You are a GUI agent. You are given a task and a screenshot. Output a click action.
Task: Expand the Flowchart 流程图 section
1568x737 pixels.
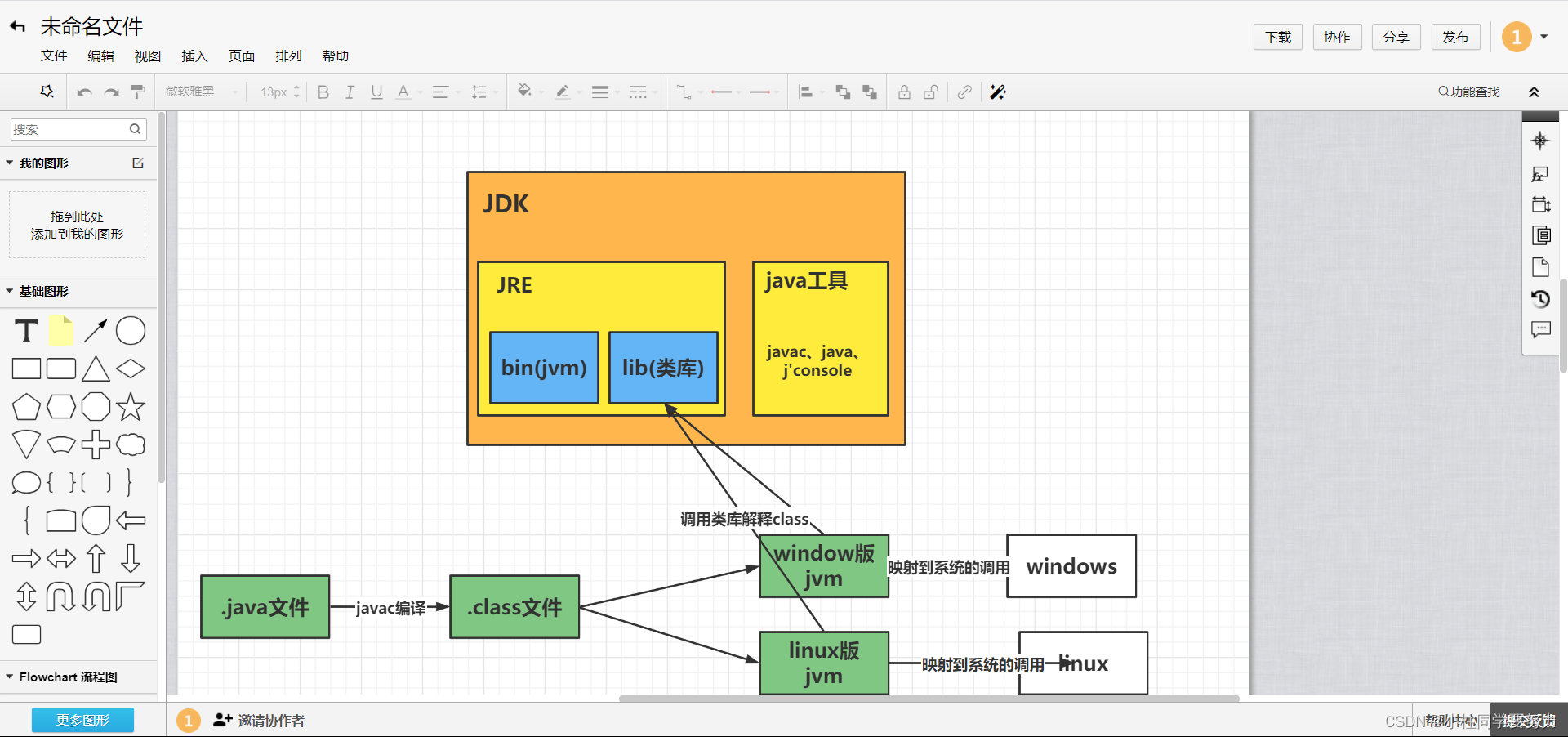(x=10, y=677)
